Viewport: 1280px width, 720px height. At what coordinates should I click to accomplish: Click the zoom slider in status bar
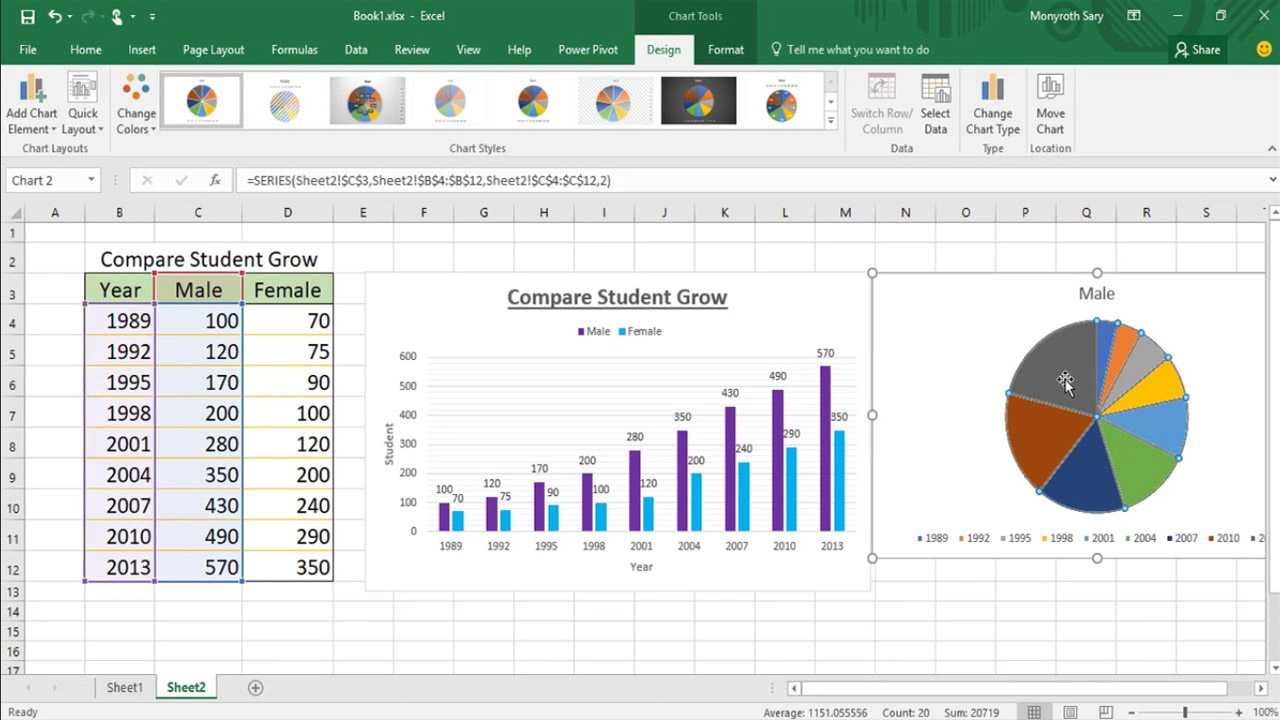click(1185, 712)
